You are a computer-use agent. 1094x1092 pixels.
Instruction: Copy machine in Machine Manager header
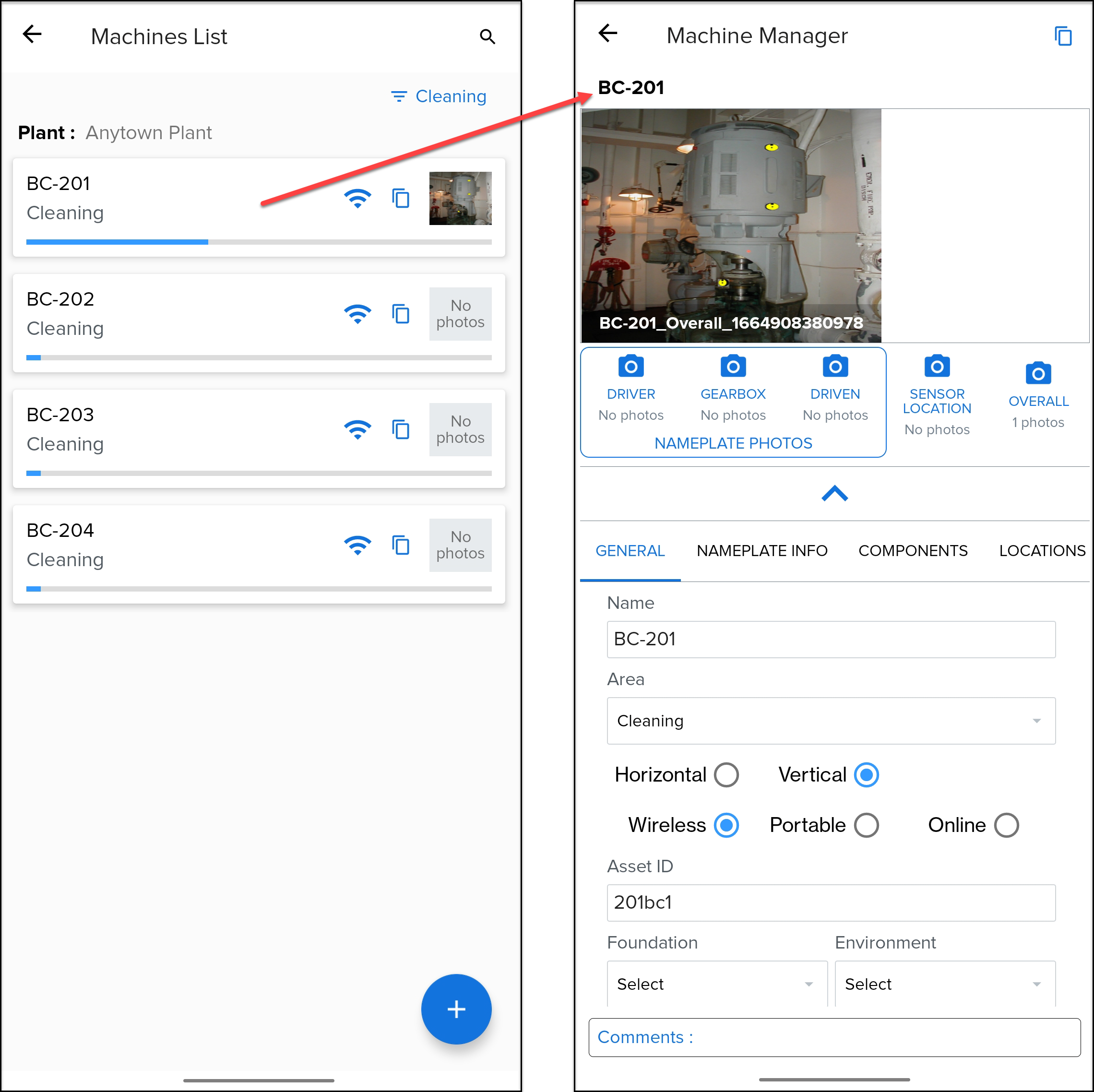point(1063,36)
